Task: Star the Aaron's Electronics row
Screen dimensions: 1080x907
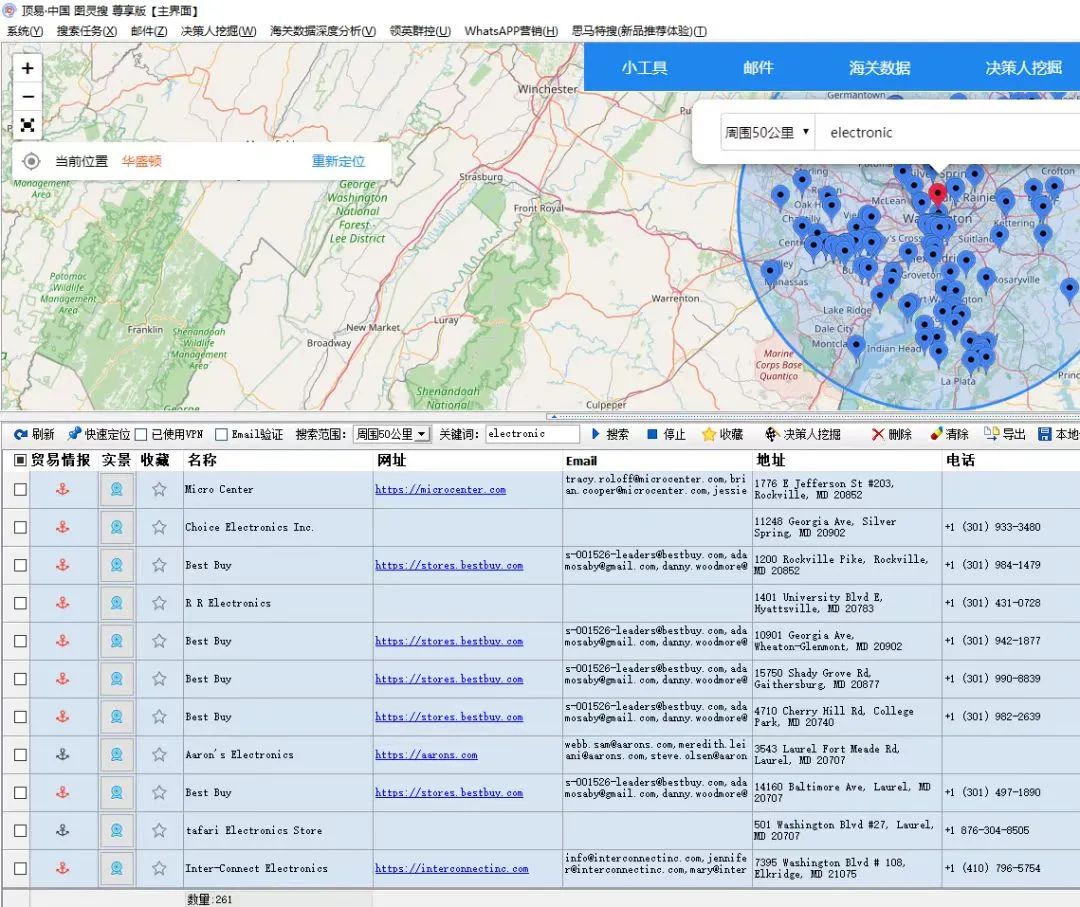Action: (x=159, y=754)
